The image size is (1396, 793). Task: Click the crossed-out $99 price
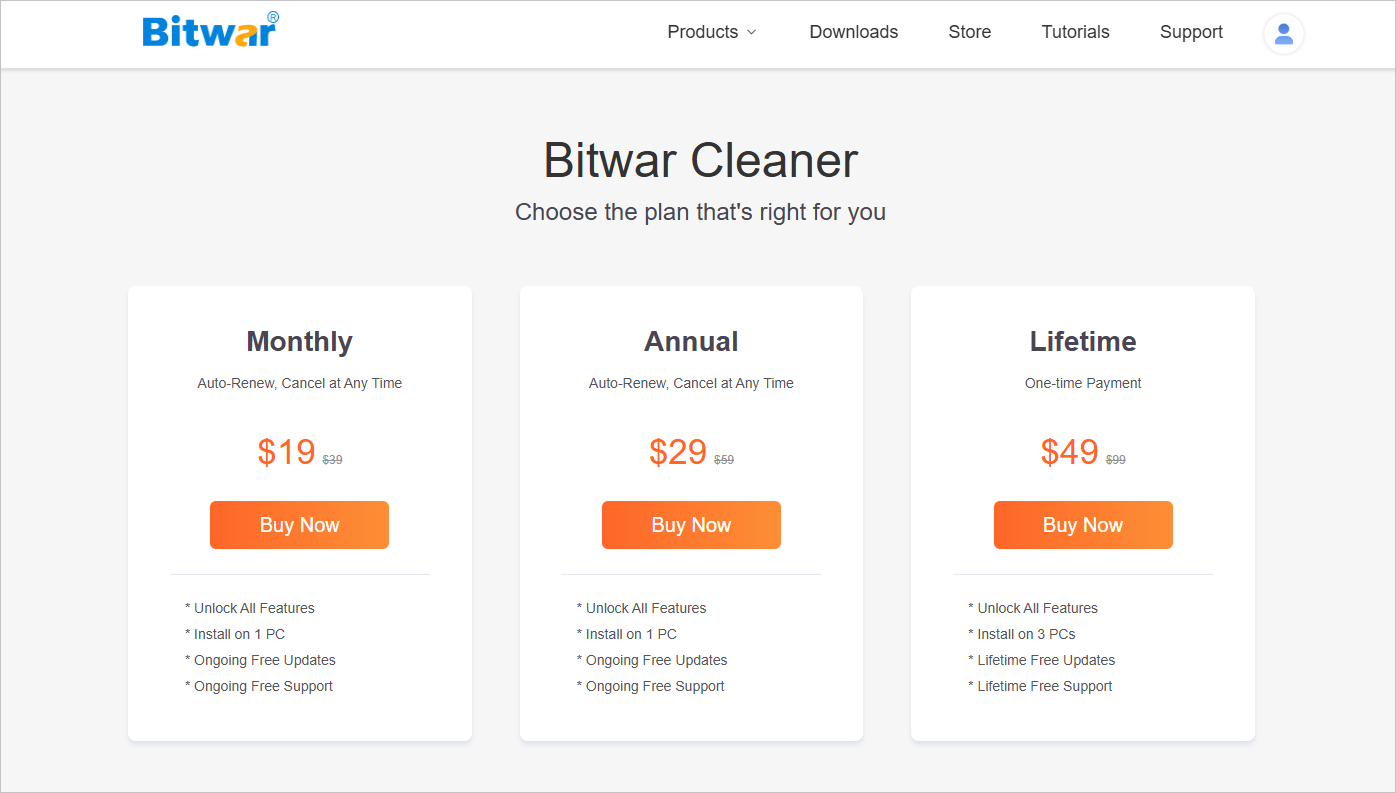pyautogui.click(x=1116, y=460)
